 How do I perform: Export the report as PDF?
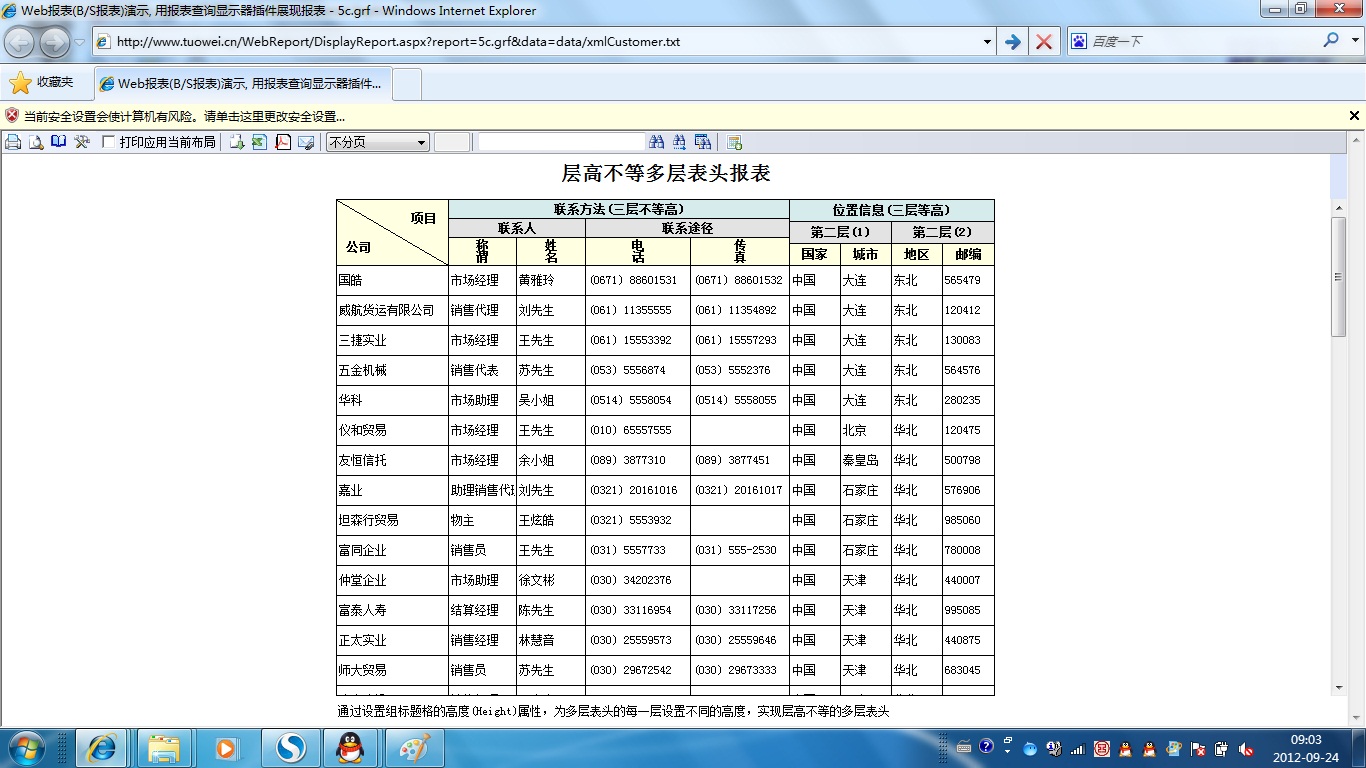click(x=283, y=142)
